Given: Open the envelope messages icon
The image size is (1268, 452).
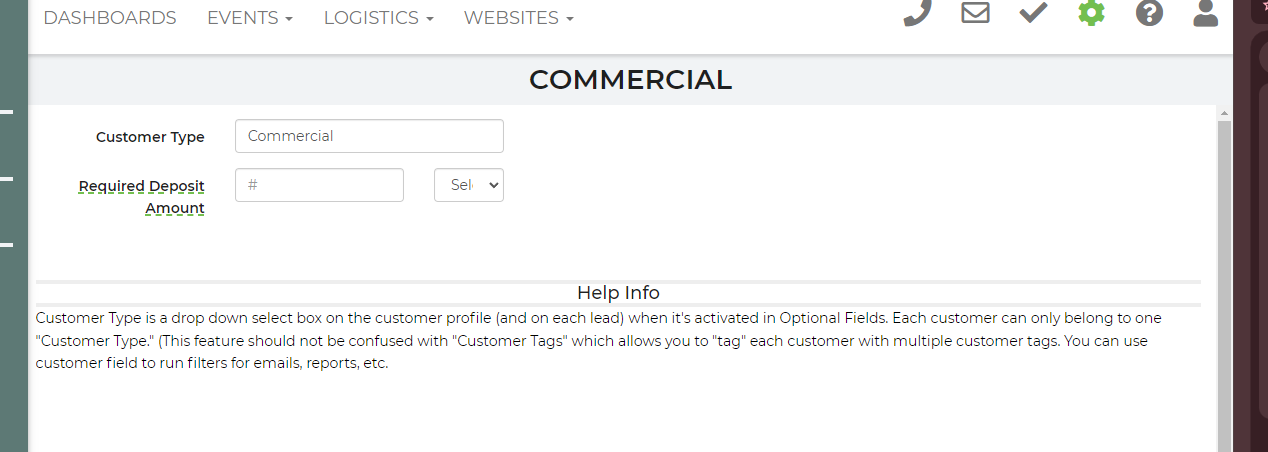Looking at the screenshot, I should (x=975, y=13).
